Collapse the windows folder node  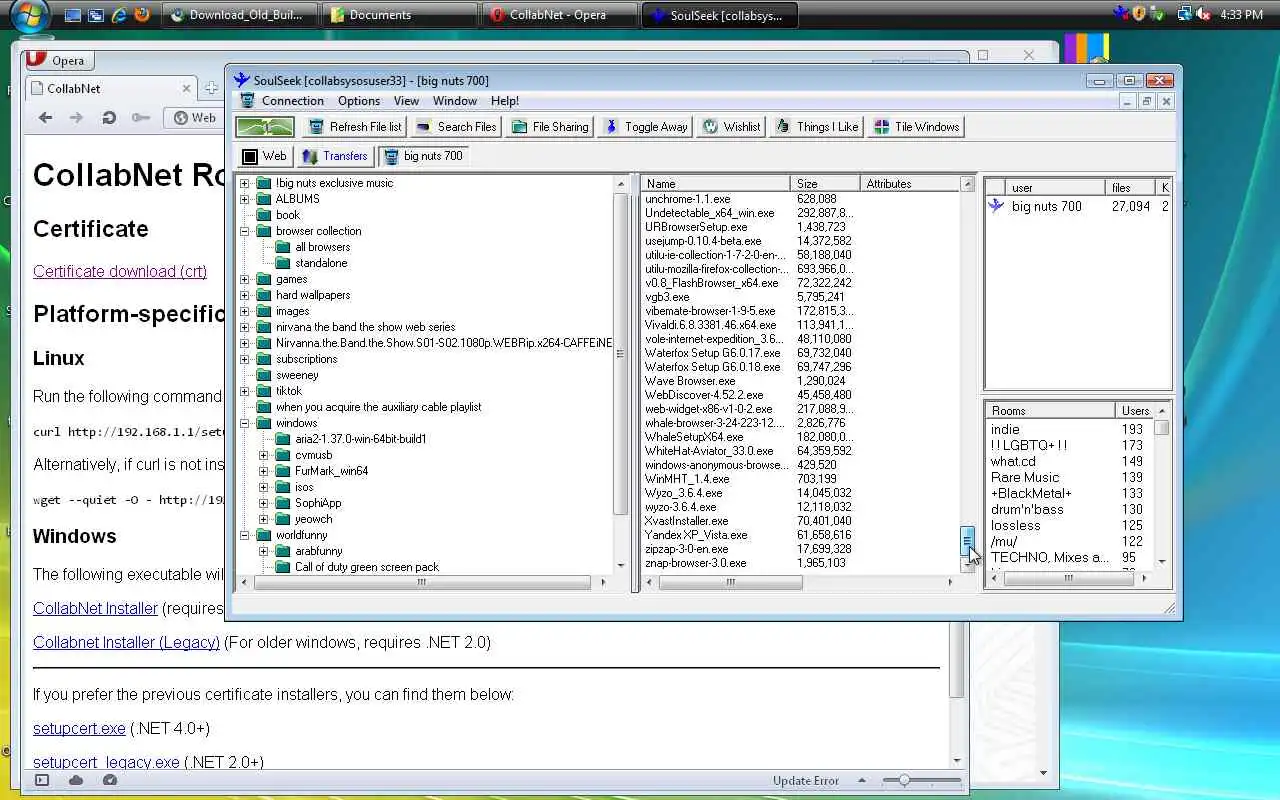(x=245, y=423)
